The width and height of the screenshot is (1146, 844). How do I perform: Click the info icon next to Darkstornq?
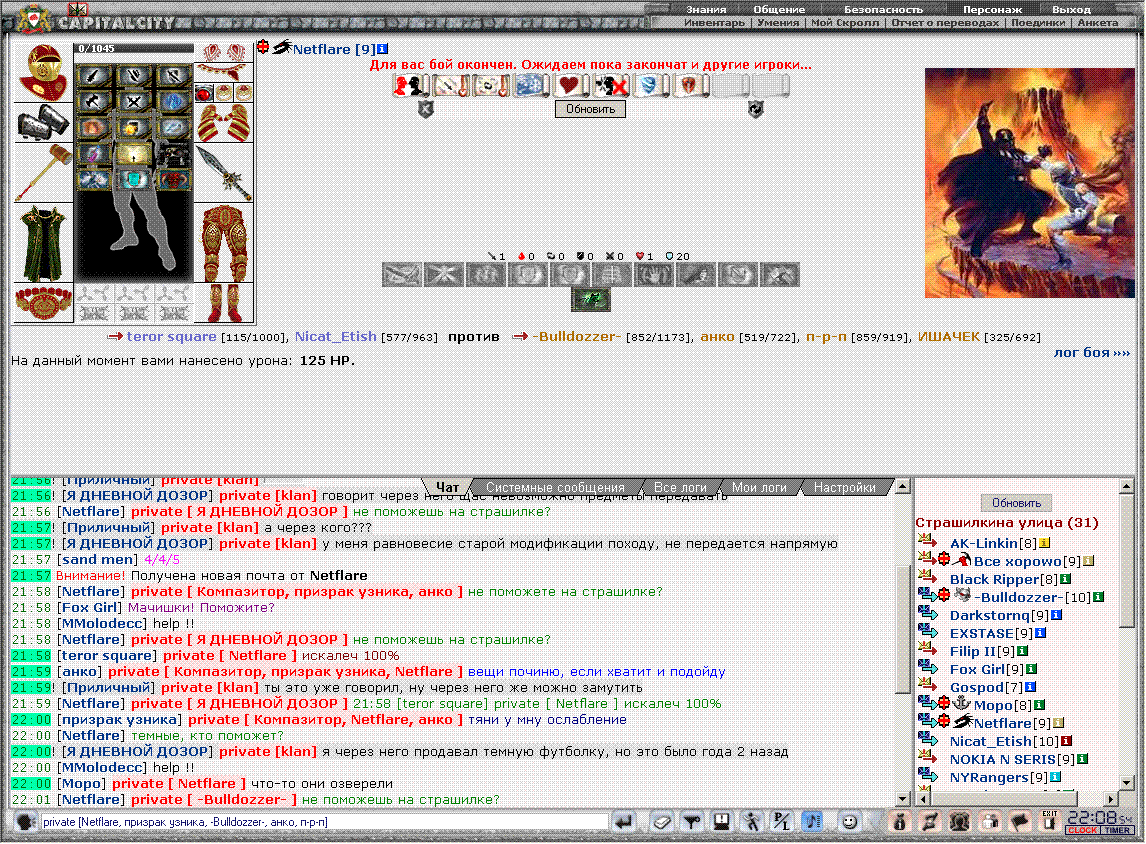pos(1056,615)
